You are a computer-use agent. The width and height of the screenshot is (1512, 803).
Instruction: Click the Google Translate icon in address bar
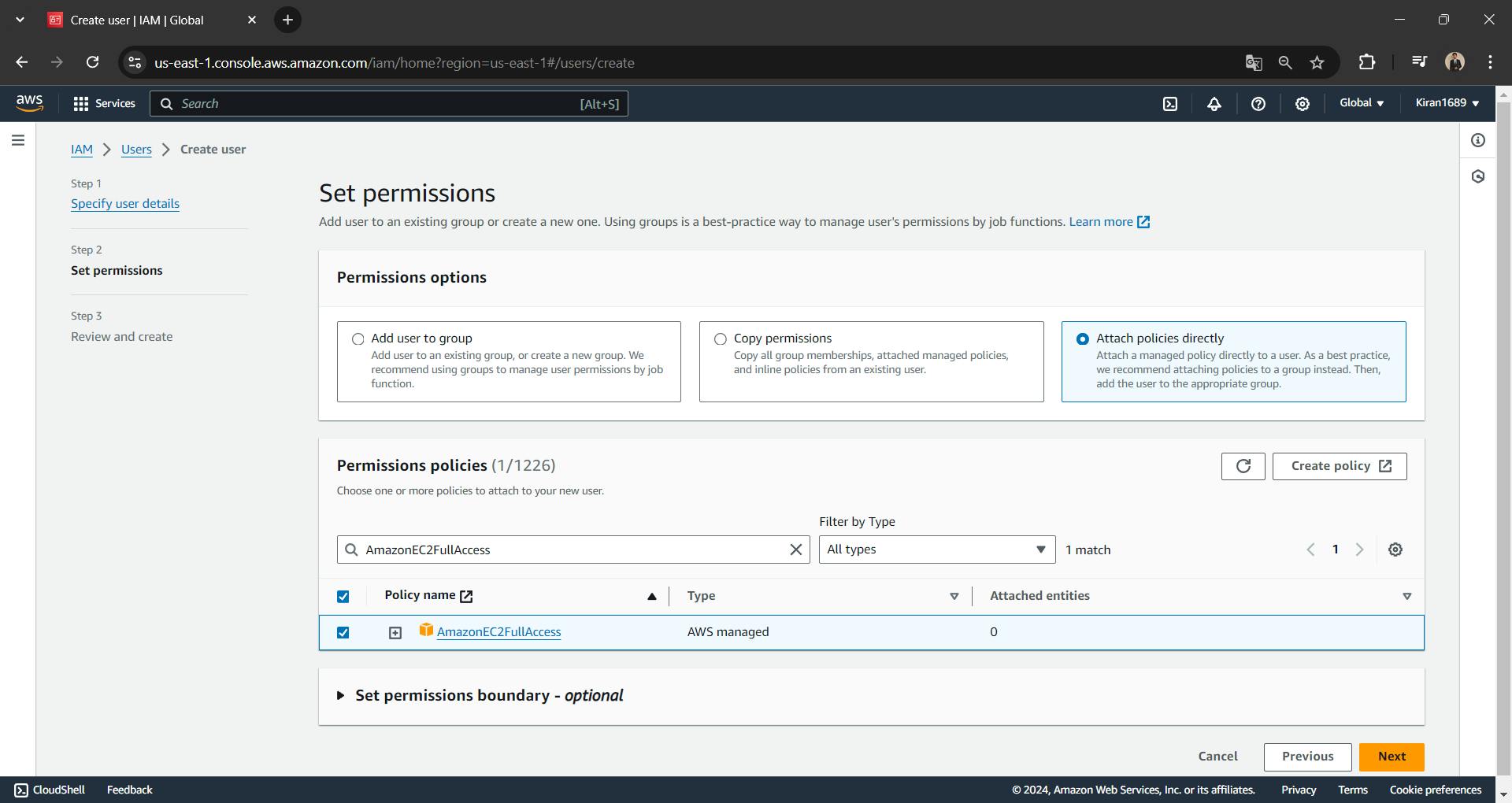coord(1254,62)
